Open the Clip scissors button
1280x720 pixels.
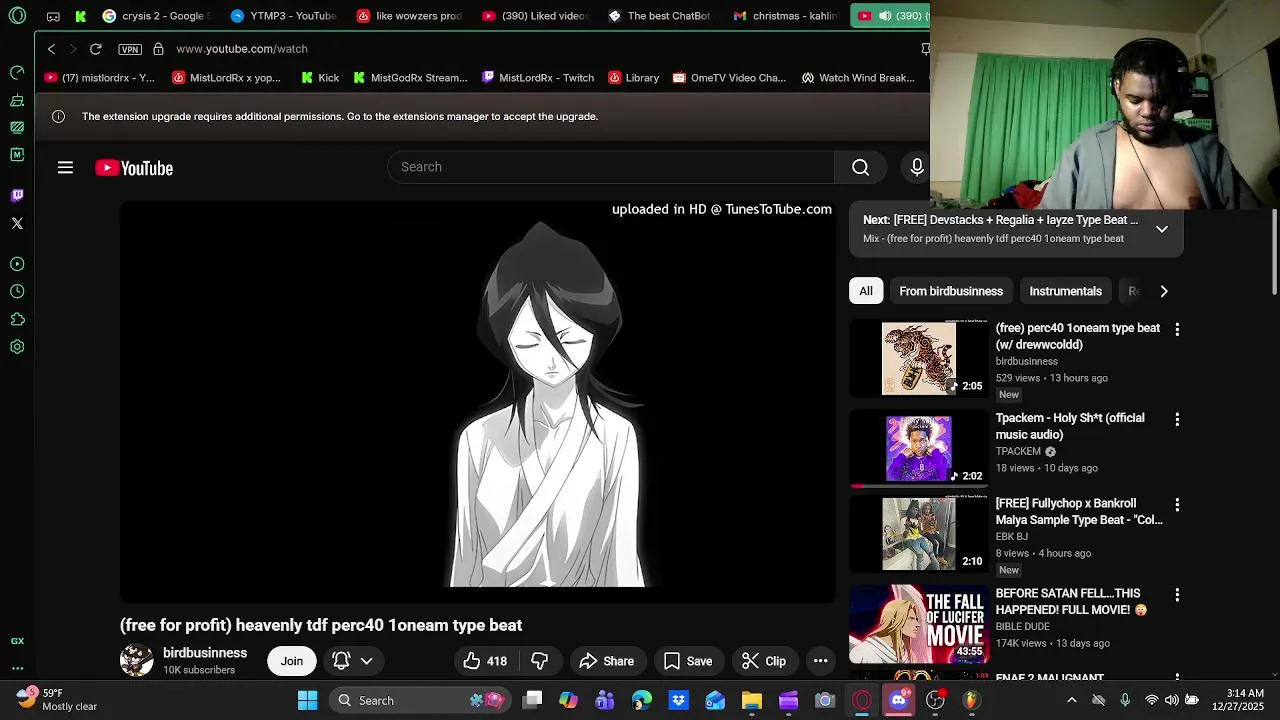763,661
